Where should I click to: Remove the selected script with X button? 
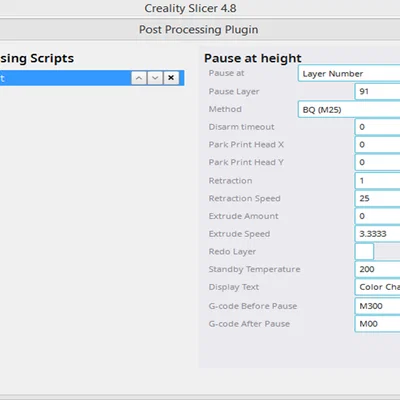click(171, 78)
